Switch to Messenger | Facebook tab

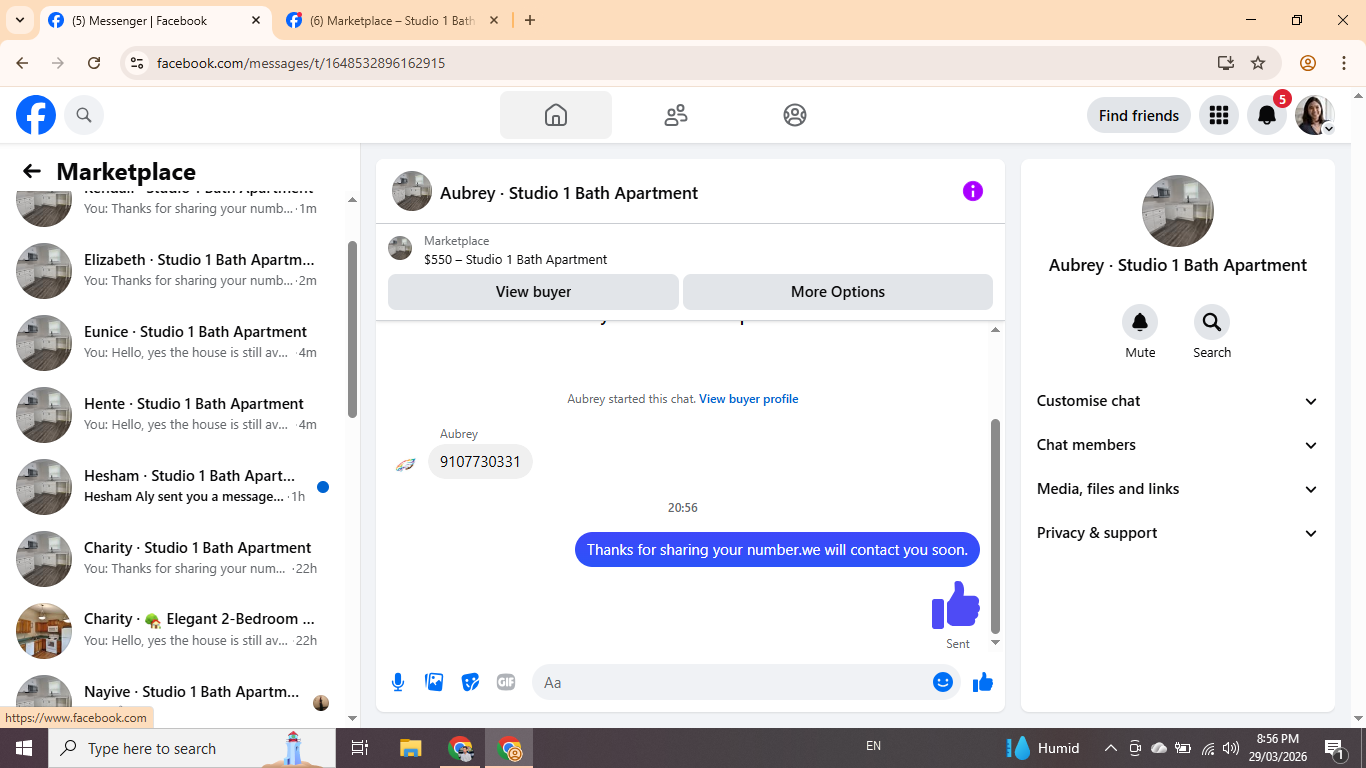(155, 21)
